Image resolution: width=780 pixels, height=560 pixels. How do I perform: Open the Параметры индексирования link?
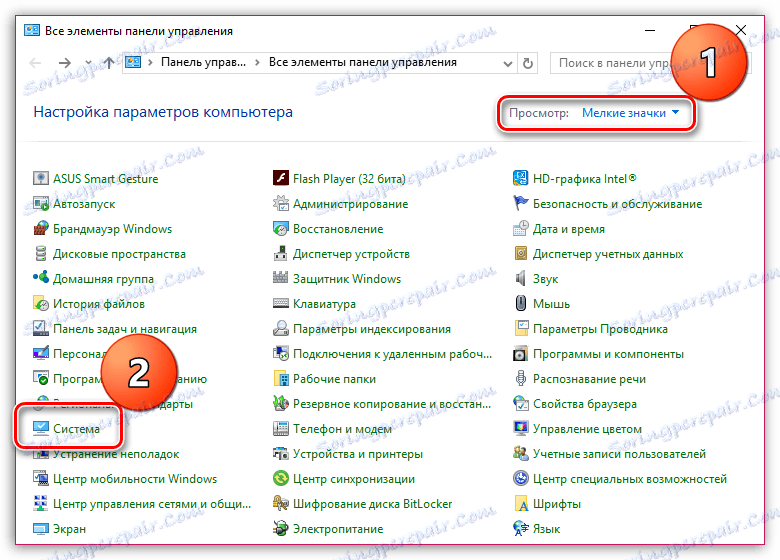coord(372,329)
